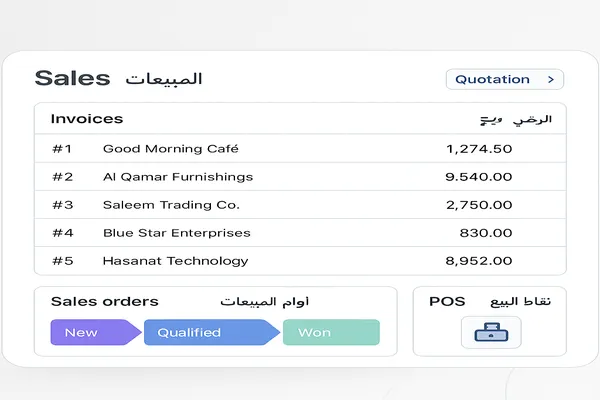The width and height of the screenshot is (600, 400).
Task: Select the Won pipeline stage
Action: point(314,332)
